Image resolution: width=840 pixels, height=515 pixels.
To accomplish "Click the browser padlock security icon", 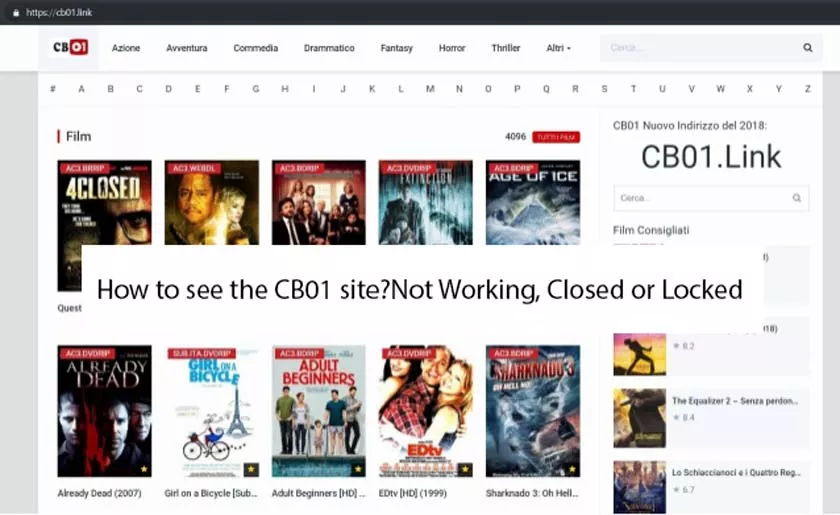I will tap(16, 12).
